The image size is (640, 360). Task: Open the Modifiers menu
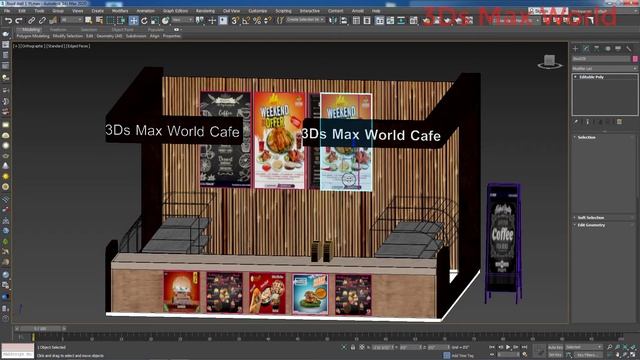click(120, 11)
